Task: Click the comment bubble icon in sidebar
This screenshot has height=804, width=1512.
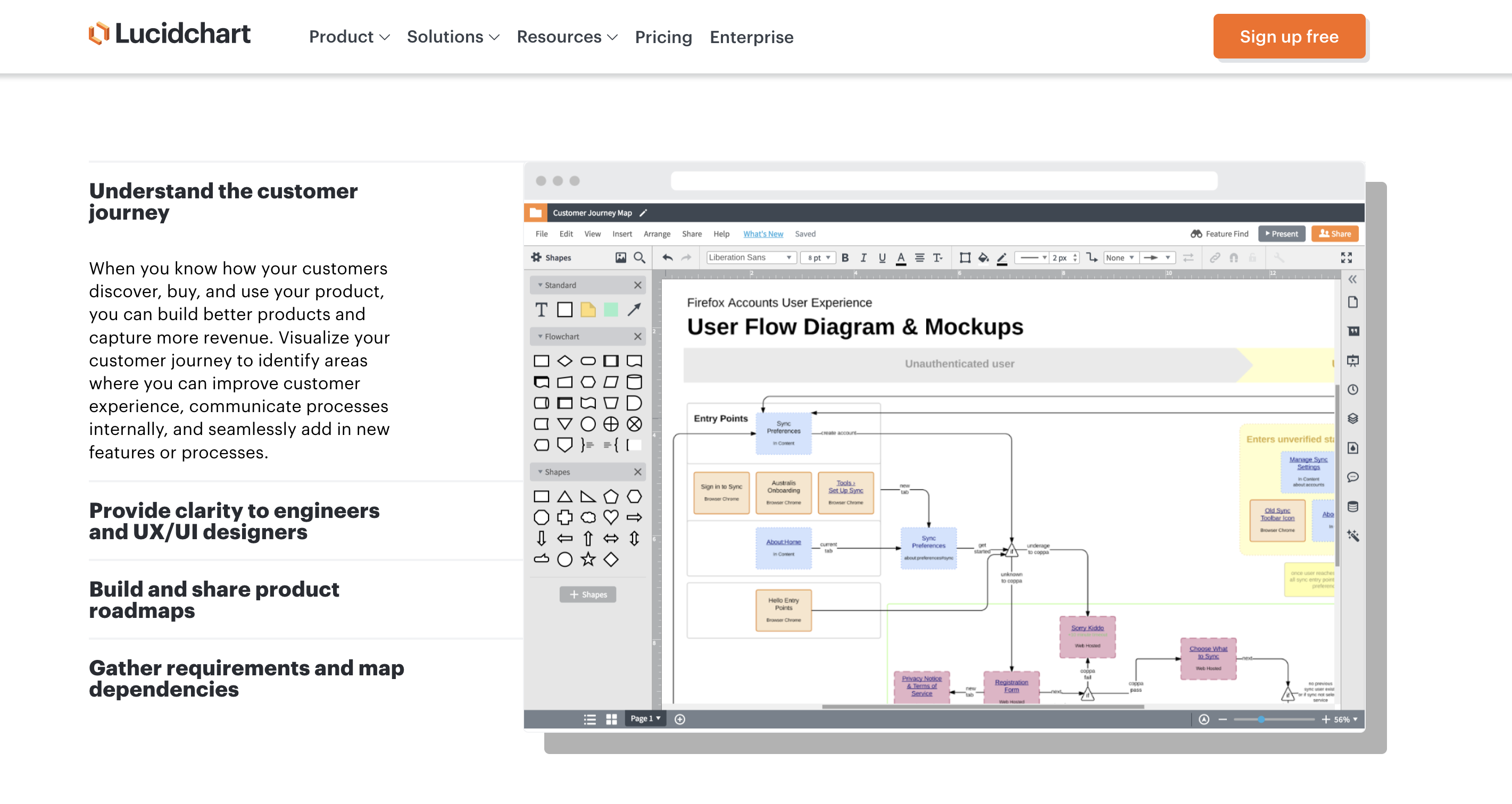Action: click(x=1352, y=477)
